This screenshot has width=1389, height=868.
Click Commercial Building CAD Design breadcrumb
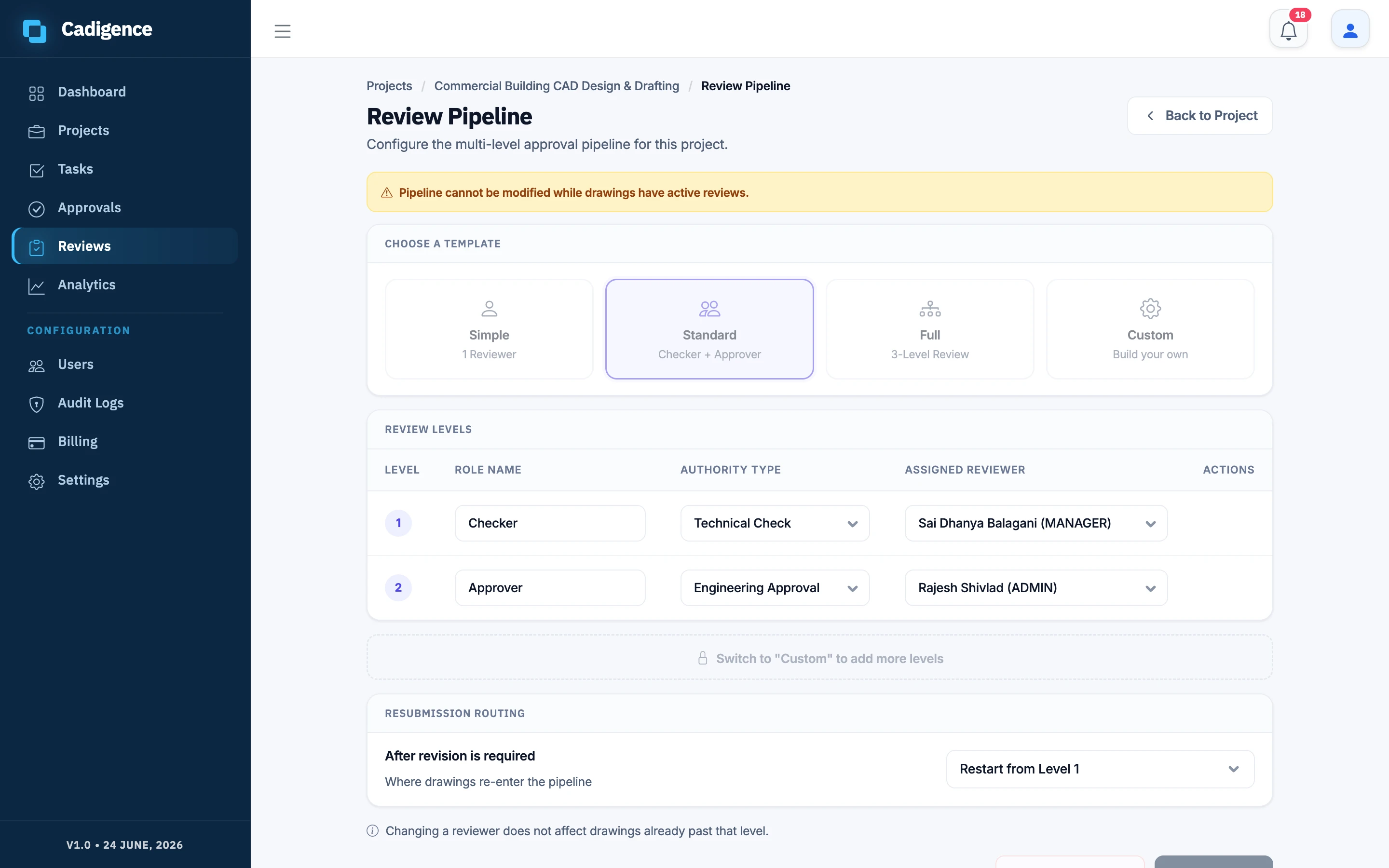556,86
